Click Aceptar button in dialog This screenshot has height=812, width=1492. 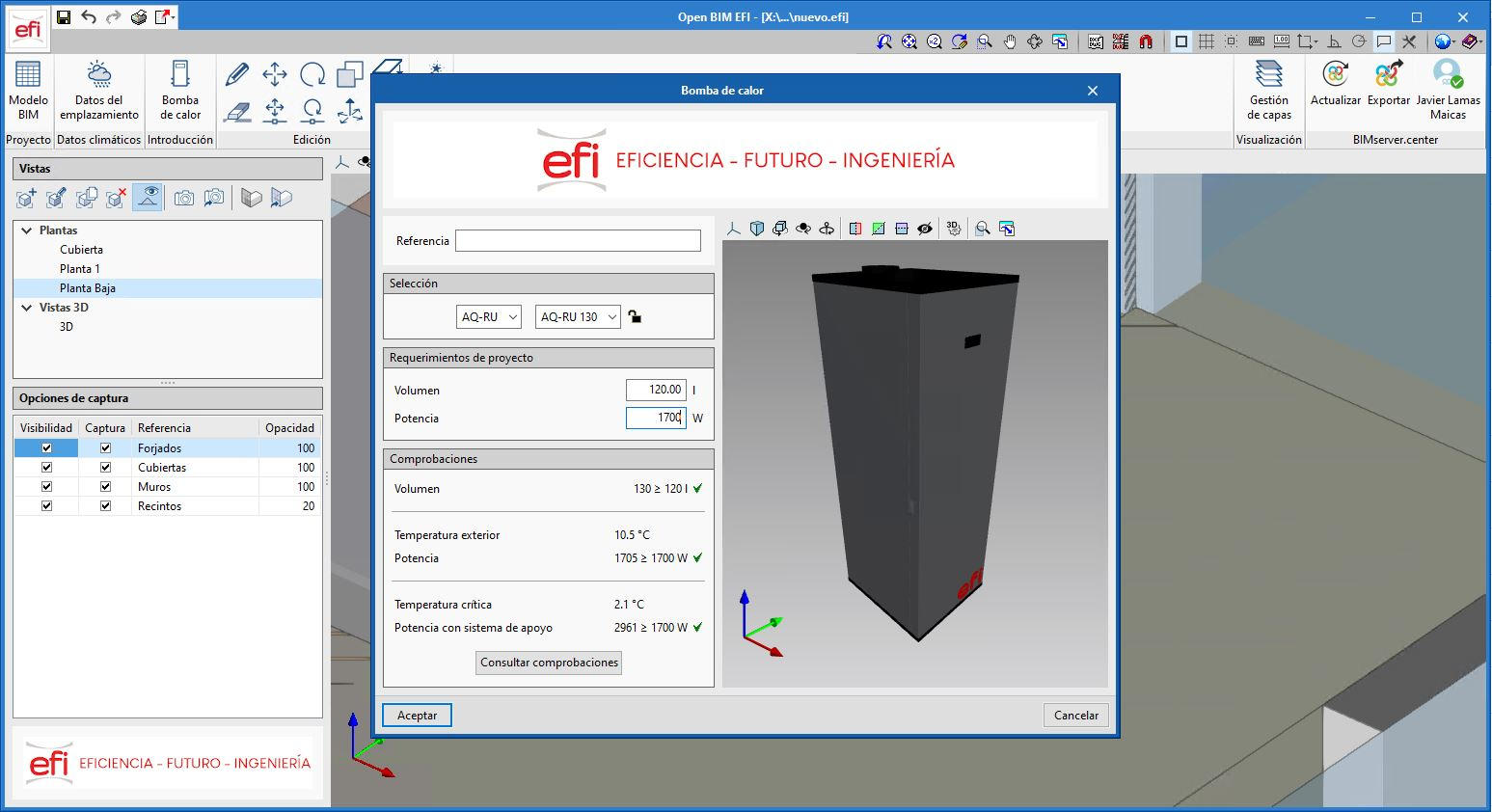418,716
